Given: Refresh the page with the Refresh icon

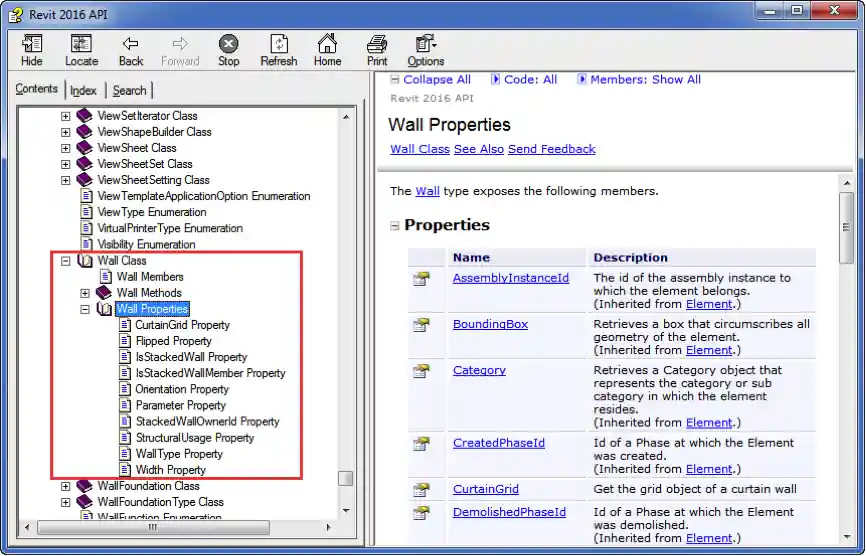Looking at the screenshot, I should tap(278, 45).
